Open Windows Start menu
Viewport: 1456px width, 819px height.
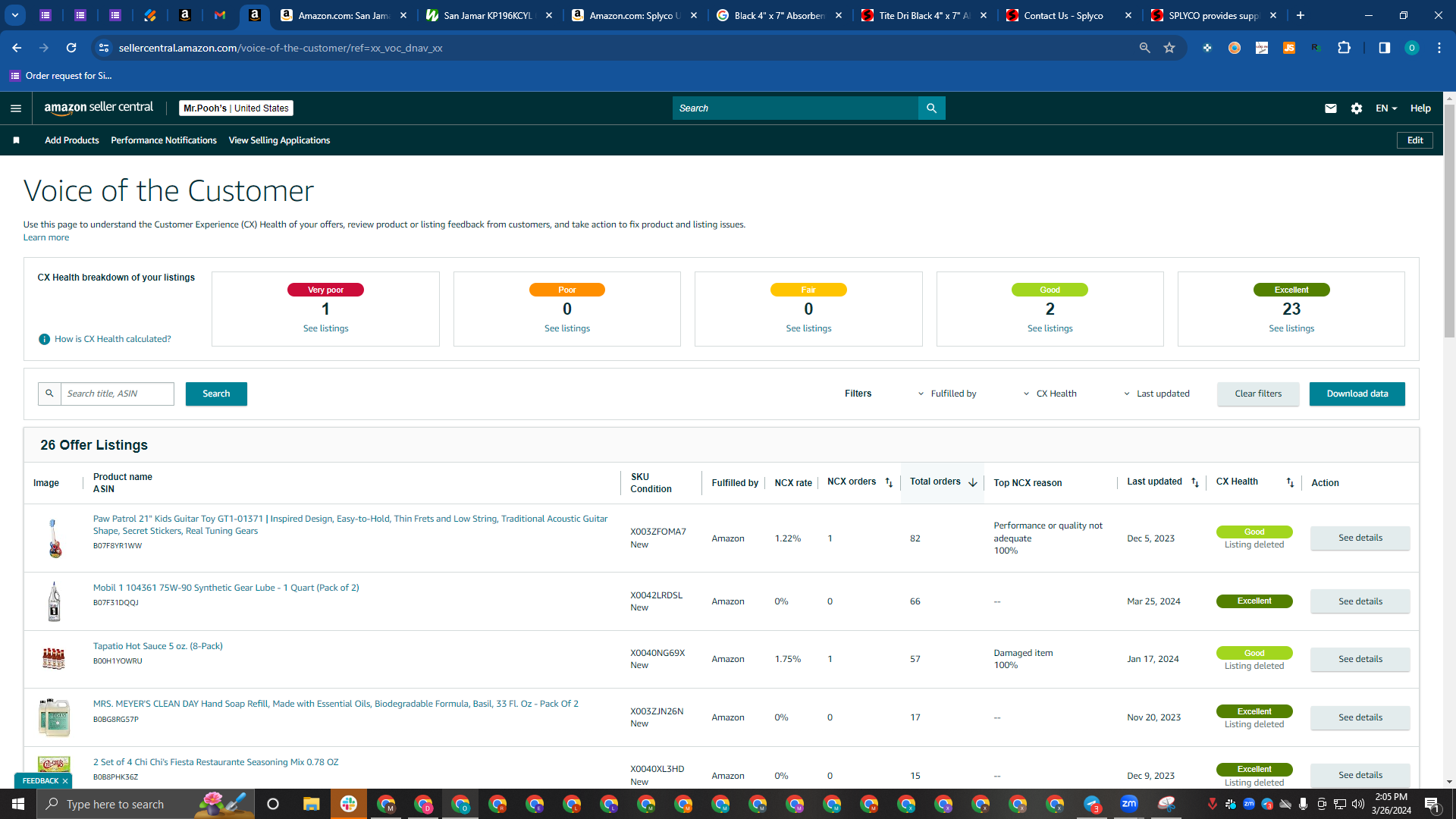point(18,804)
